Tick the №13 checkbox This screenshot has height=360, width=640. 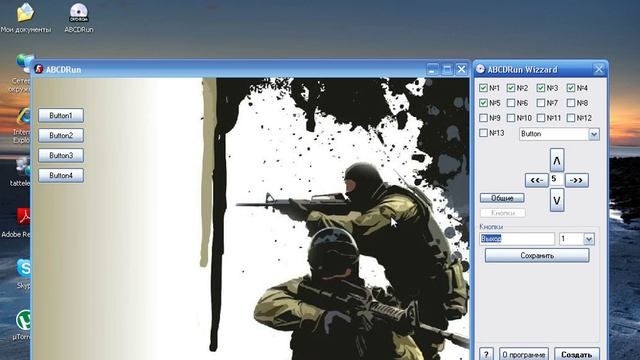[483, 133]
